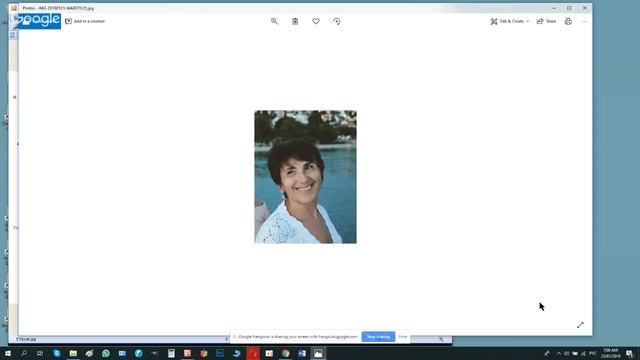The height and width of the screenshot is (360, 640).
Task: Print the photo using the printer icon
Action: tap(568, 21)
